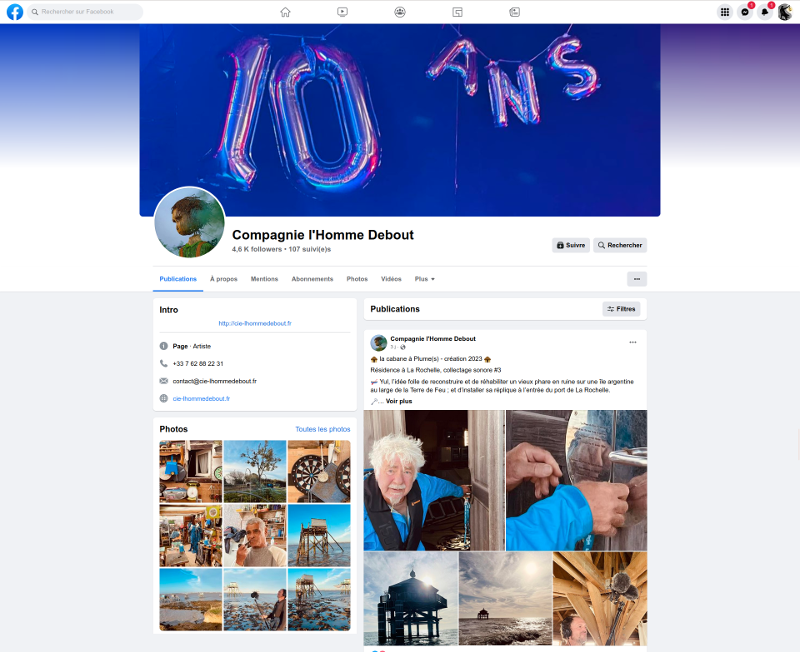Click the Rechercher button on page
Screen dimensions: 800x653
click(x=620, y=245)
